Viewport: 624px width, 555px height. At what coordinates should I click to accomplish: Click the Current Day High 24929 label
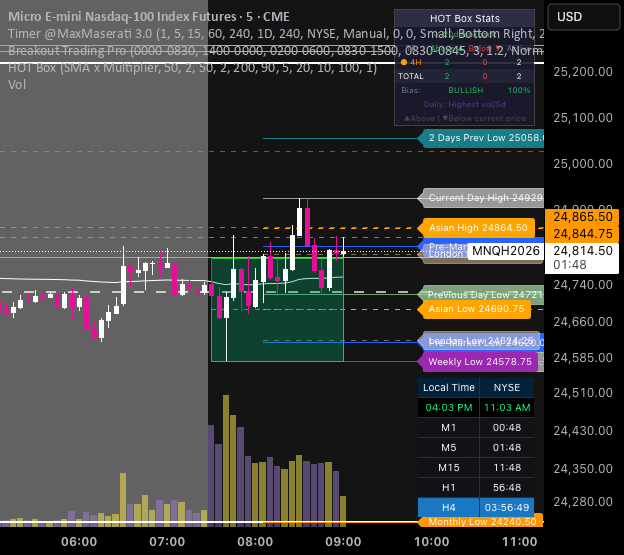483,198
